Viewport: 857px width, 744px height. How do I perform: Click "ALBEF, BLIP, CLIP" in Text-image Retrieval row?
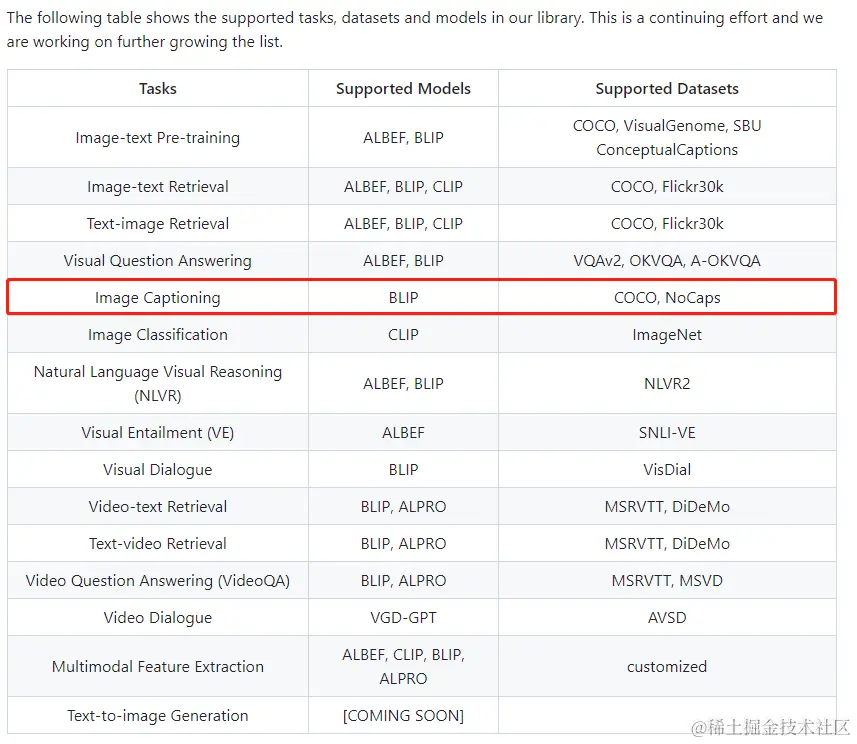click(403, 224)
